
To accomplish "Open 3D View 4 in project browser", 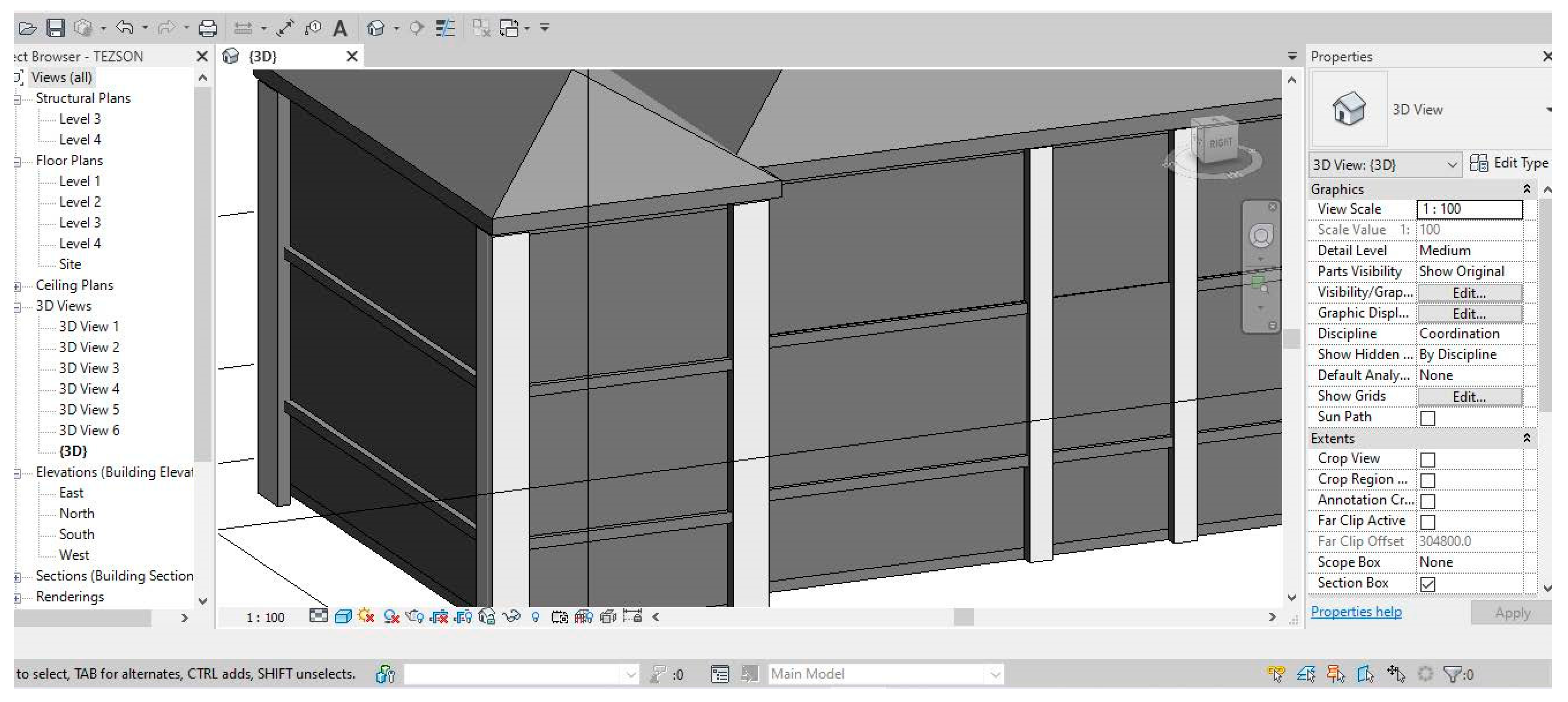I will [89, 388].
